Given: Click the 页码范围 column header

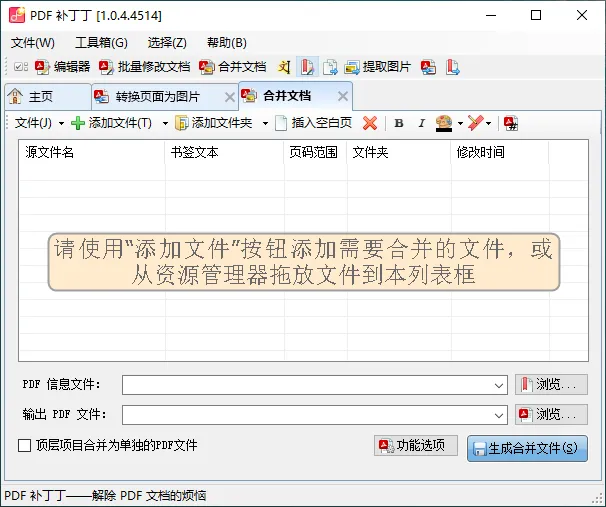Looking at the screenshot, I should click(315, 152).
